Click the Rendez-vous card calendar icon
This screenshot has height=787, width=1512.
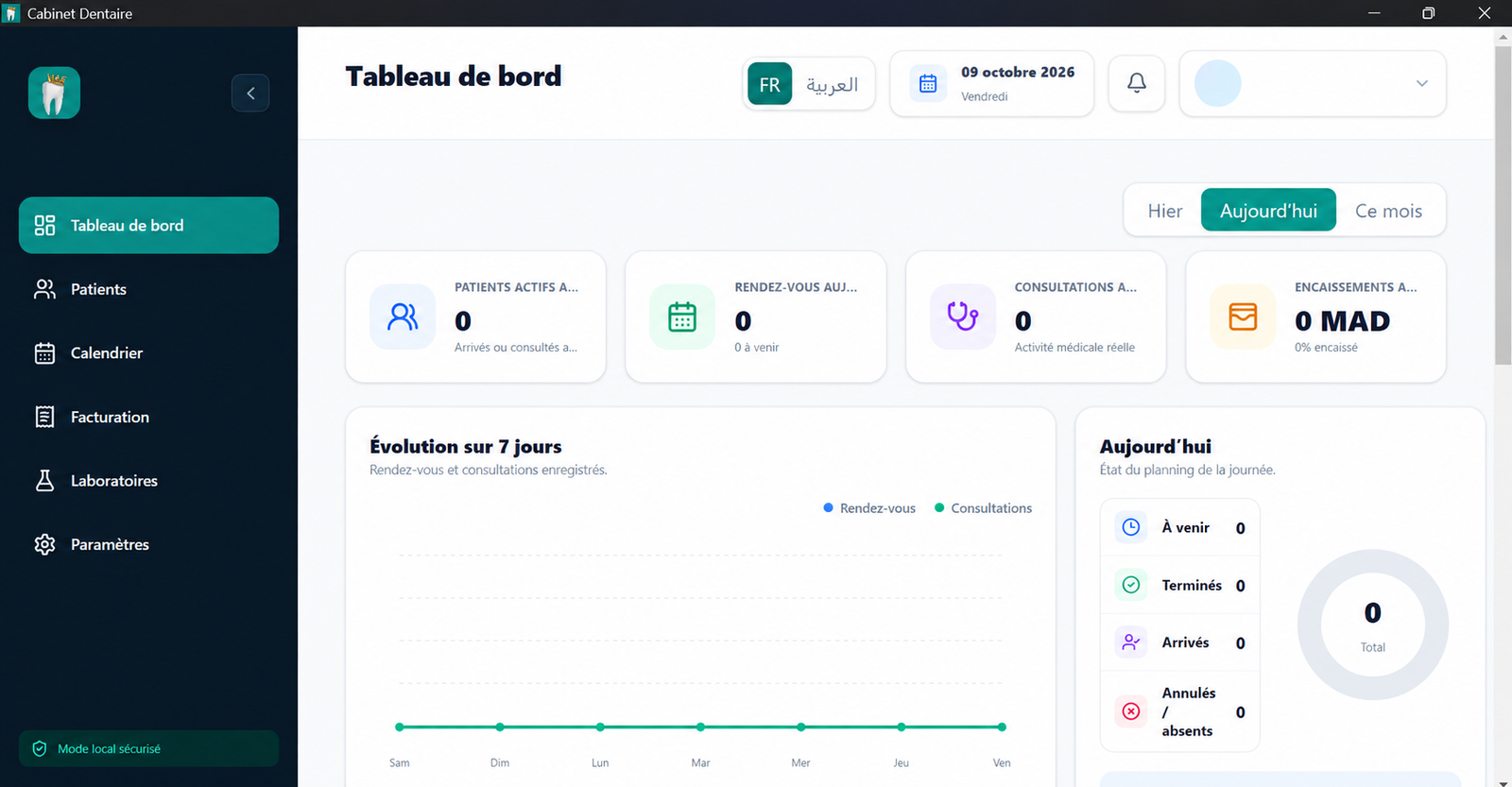coord(682,317)
